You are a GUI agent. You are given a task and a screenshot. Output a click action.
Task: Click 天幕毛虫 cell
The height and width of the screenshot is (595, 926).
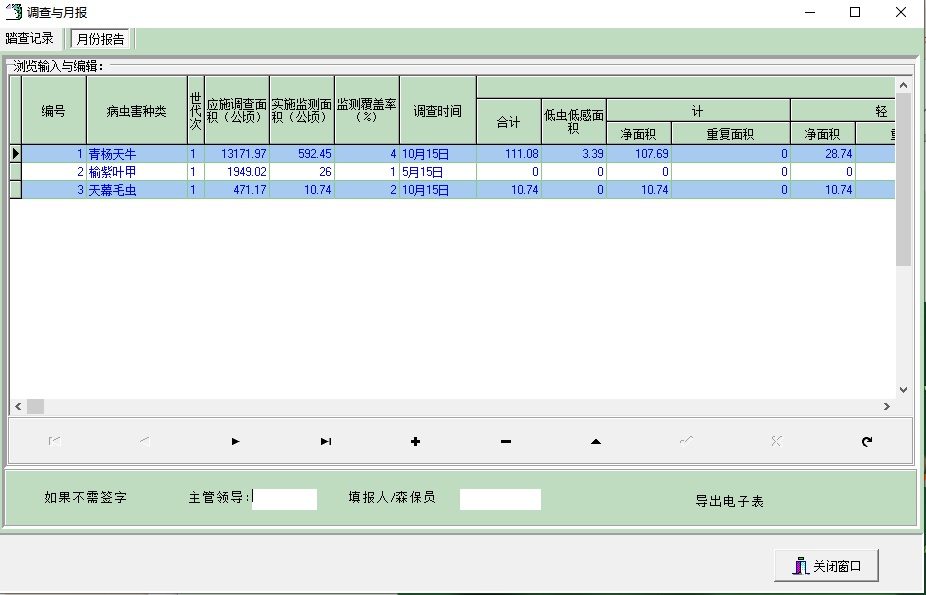tap(136, 189)
